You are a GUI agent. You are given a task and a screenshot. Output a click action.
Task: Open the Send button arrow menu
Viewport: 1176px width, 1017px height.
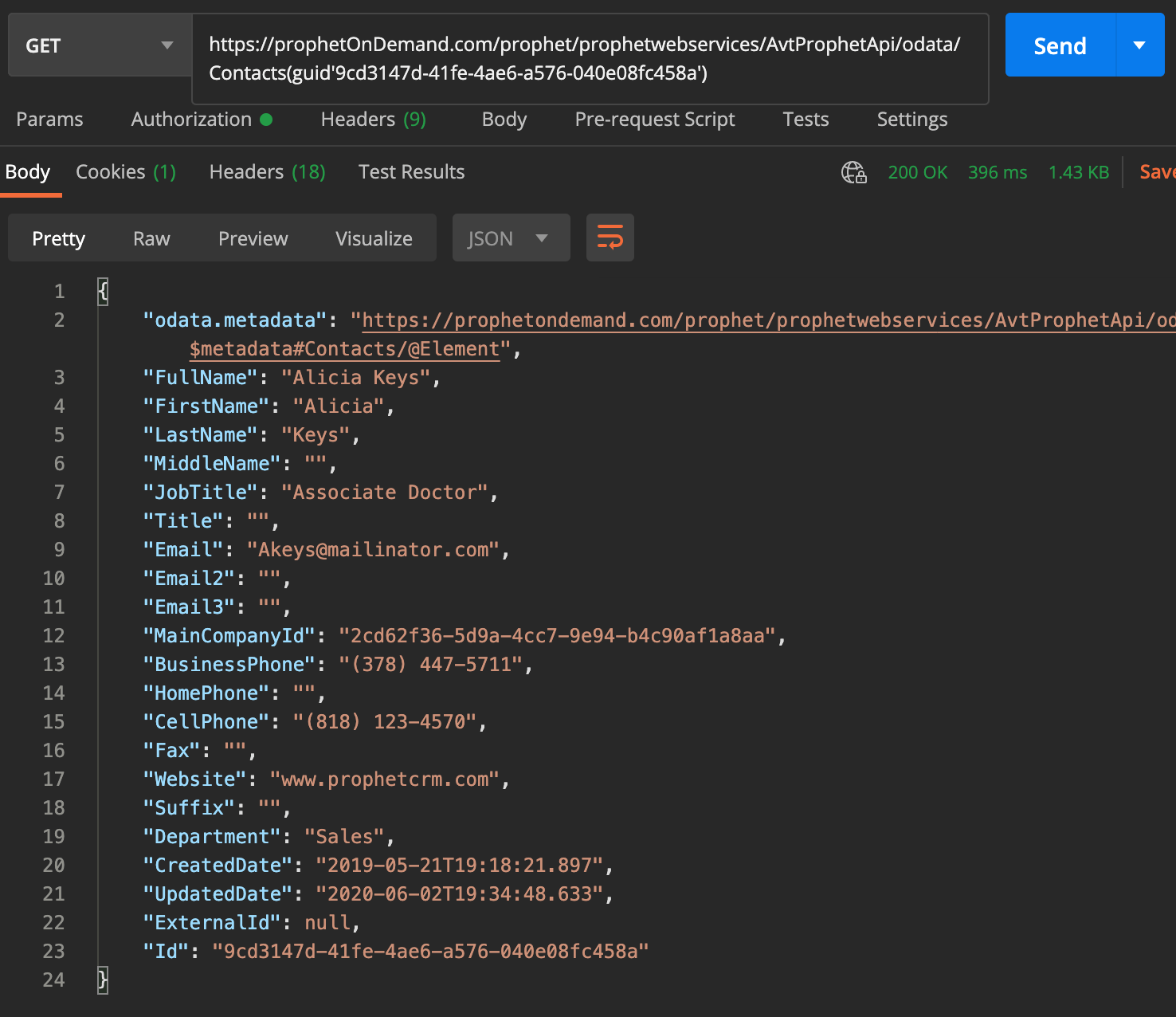tap(1140, 45)
